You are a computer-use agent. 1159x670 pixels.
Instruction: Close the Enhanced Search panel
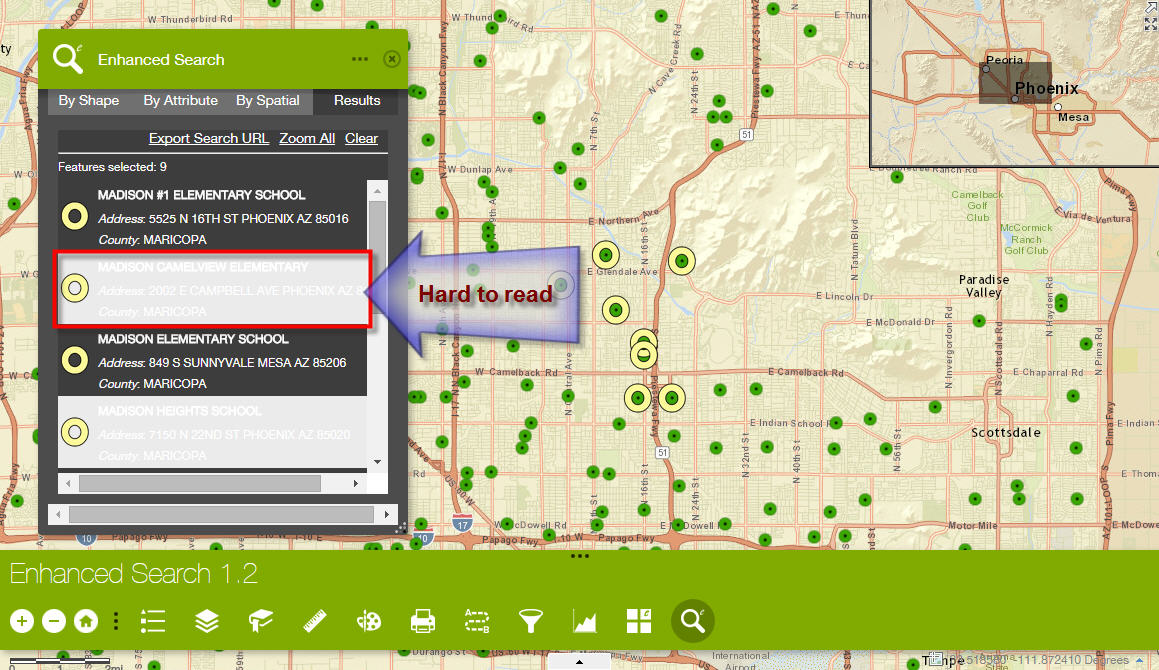click(x=392, y=59)
